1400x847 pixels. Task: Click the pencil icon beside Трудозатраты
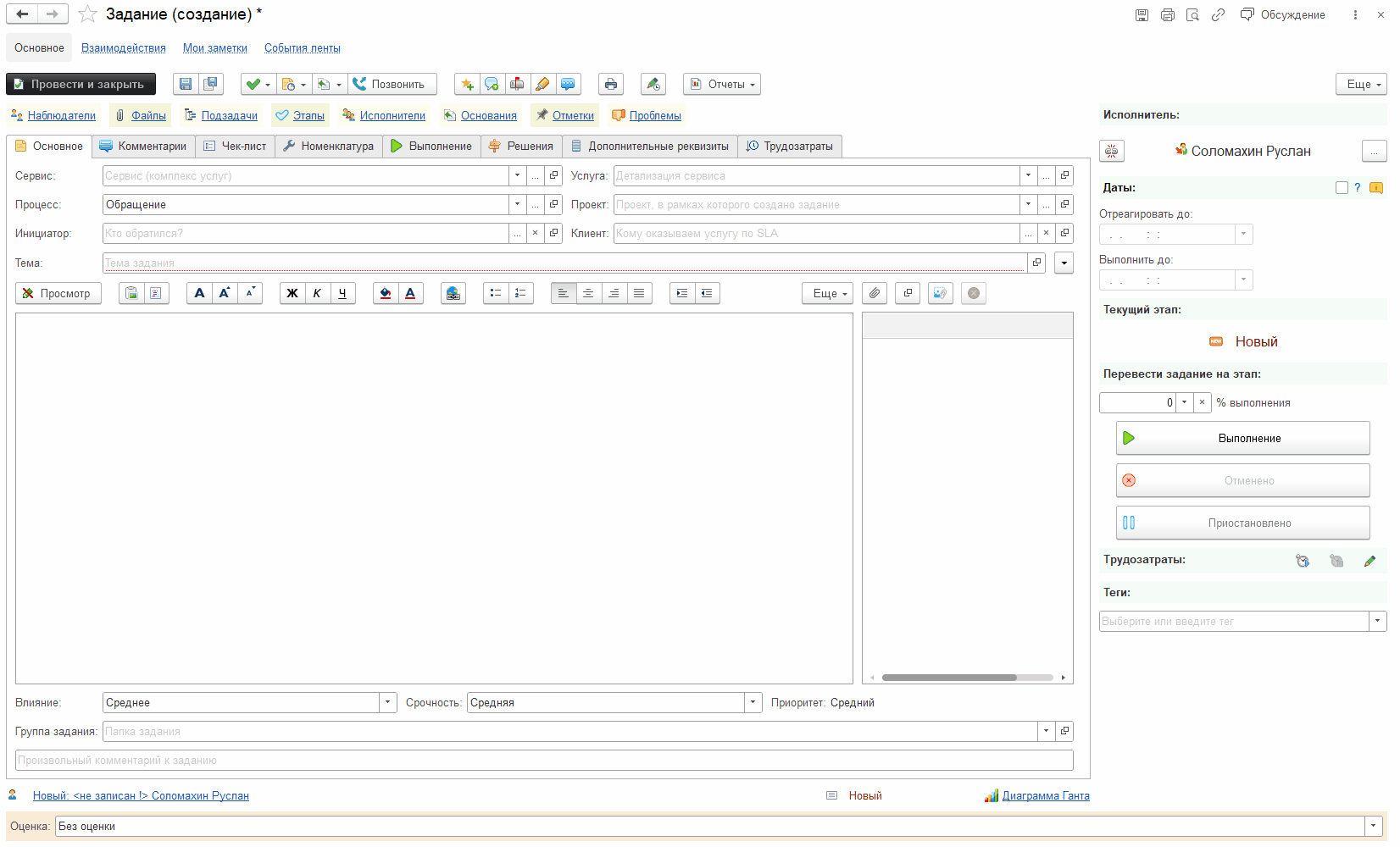tap(1369, 561)
